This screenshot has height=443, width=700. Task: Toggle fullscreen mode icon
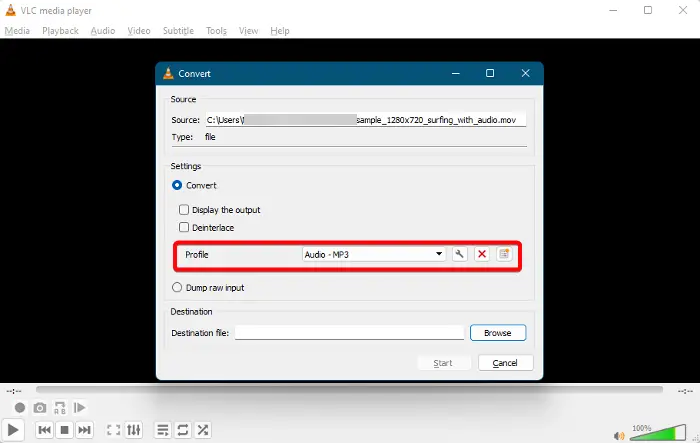pyautogui.click(x=113, y=430)
